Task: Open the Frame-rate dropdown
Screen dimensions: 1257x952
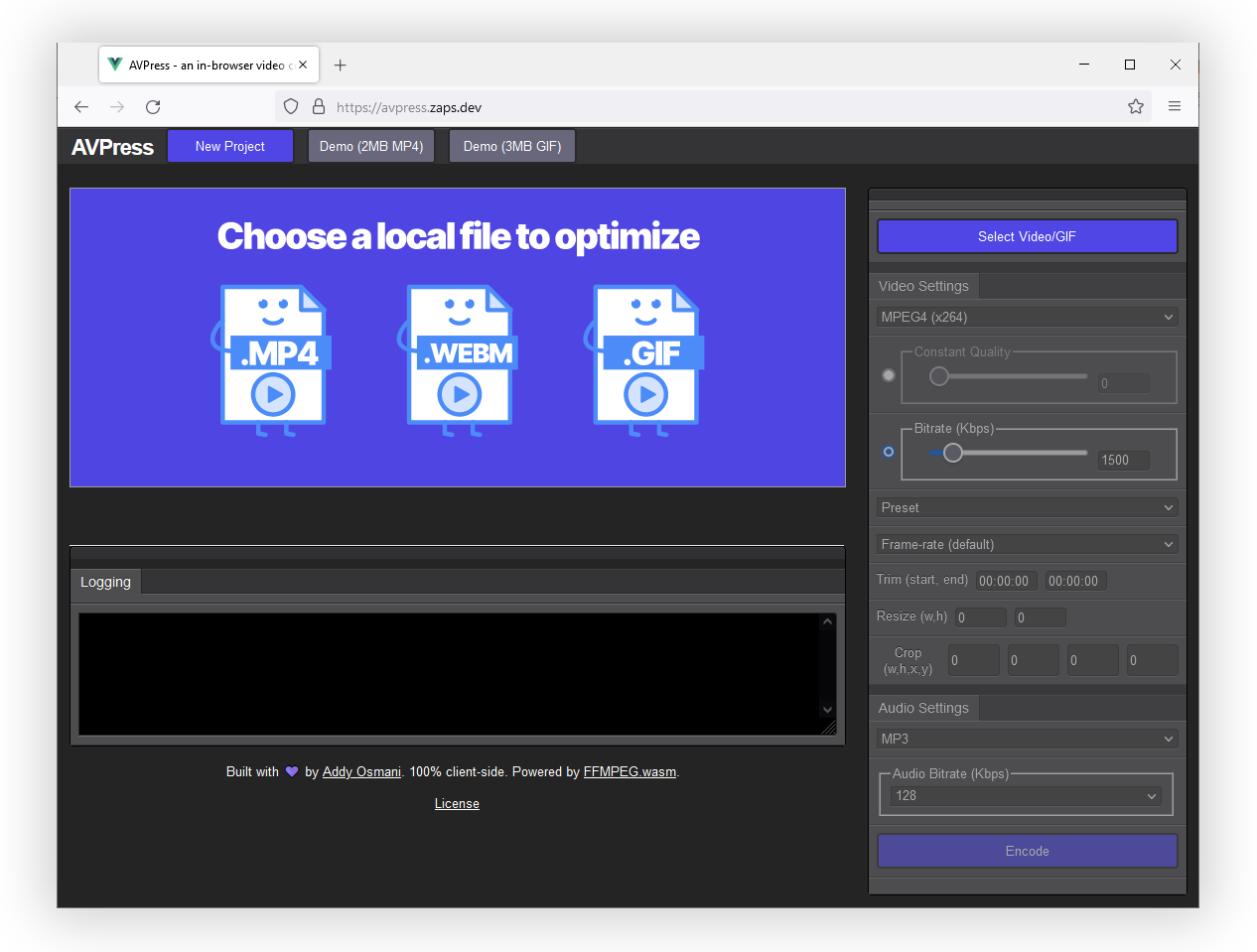Action: coord(1027,544)
